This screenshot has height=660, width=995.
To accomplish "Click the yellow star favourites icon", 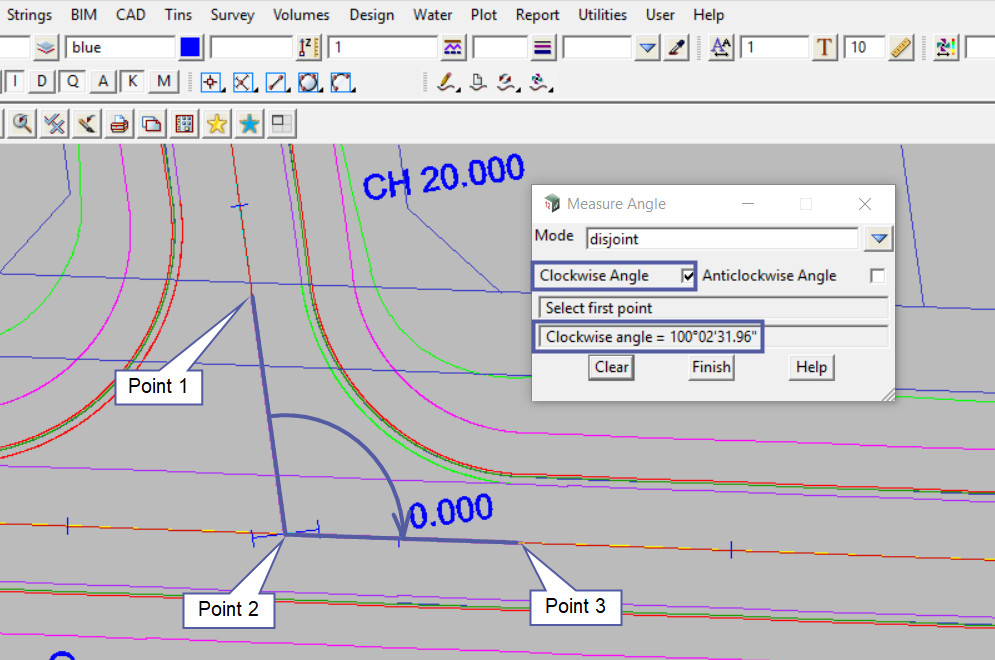I will (x=216, y=124).
